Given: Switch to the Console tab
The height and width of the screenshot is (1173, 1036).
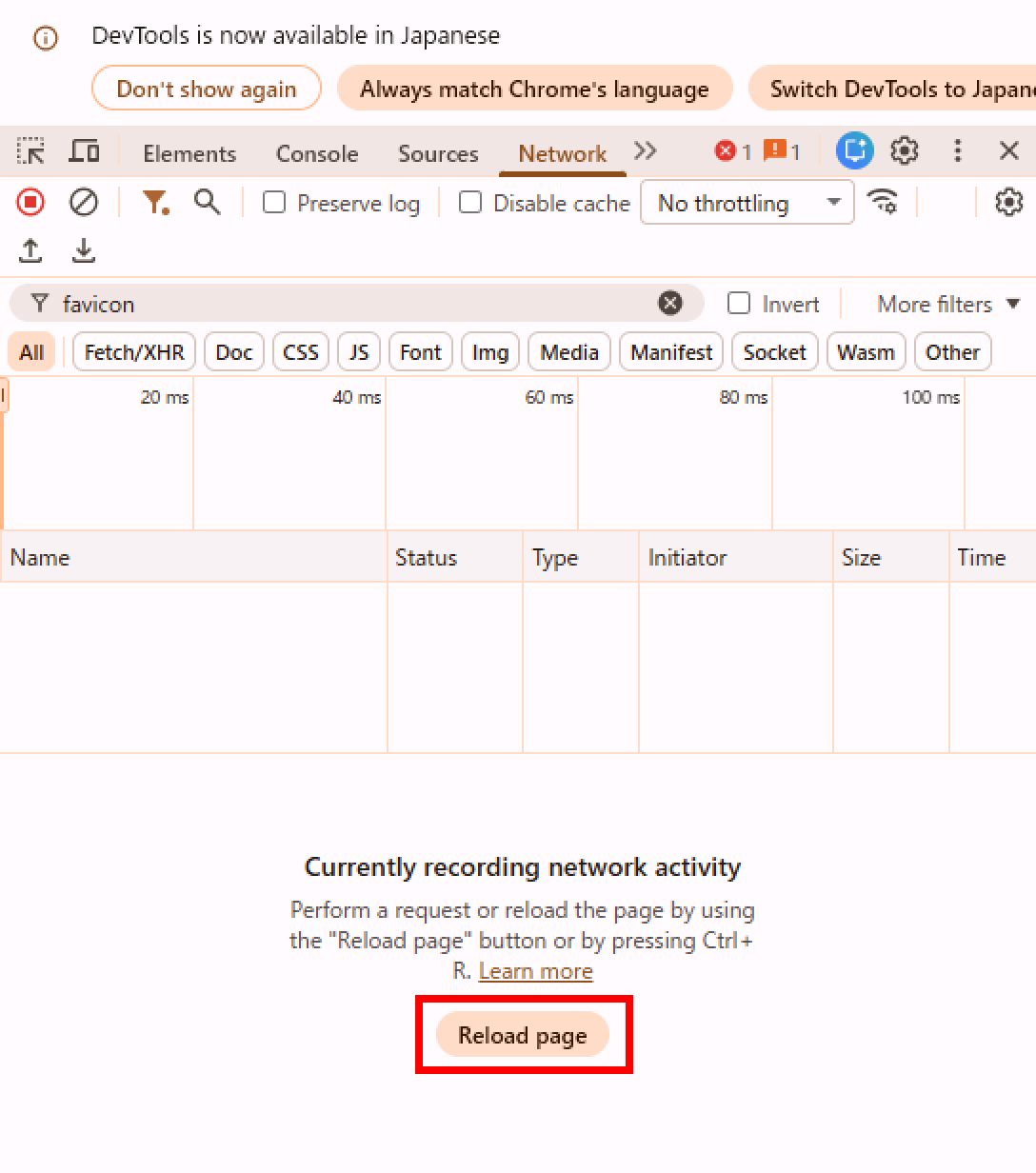Looking at the screenshot, I should (316, 152).
